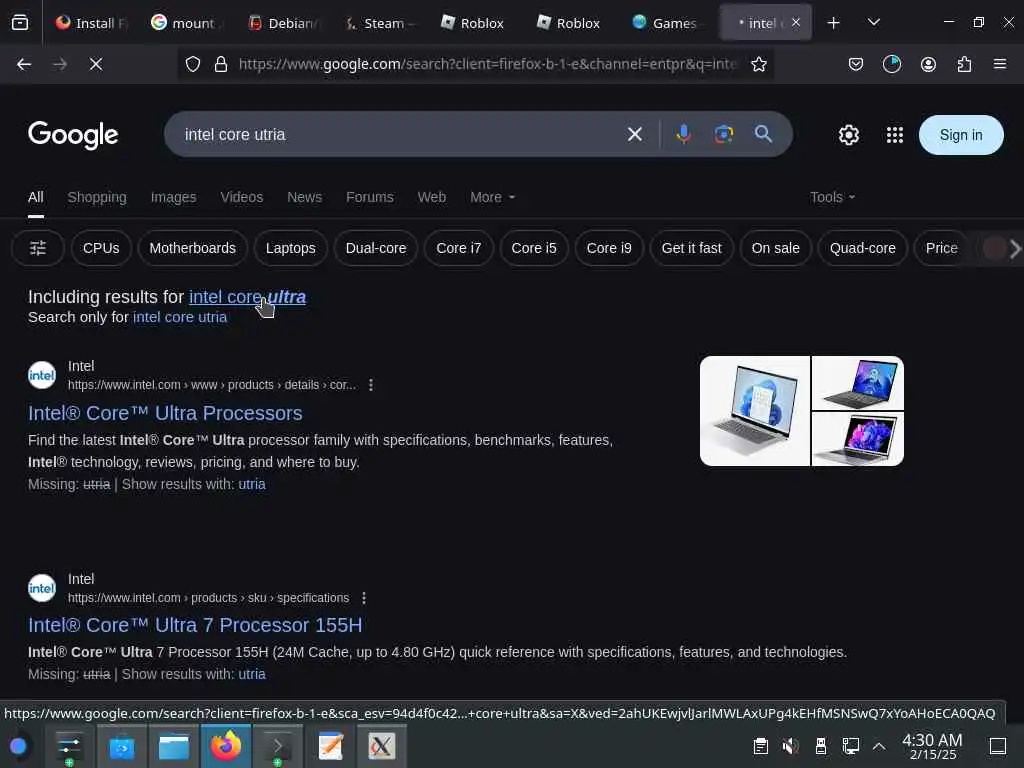Open the Extensions puzzle icon
1024x768 pixels.
pos(964,64)
